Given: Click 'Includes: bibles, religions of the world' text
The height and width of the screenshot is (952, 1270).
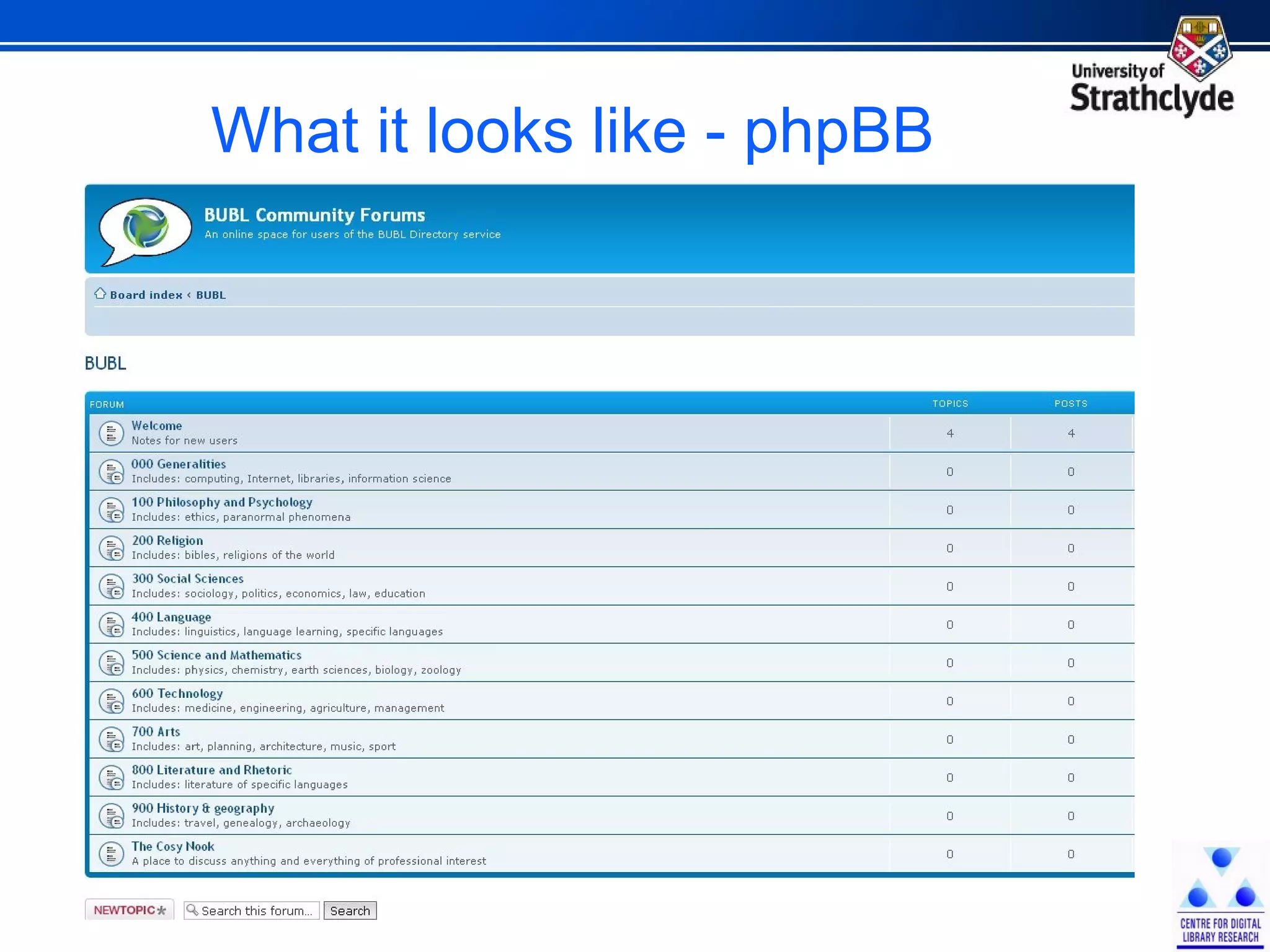Looking at the screenshot, I should point(233,555).
